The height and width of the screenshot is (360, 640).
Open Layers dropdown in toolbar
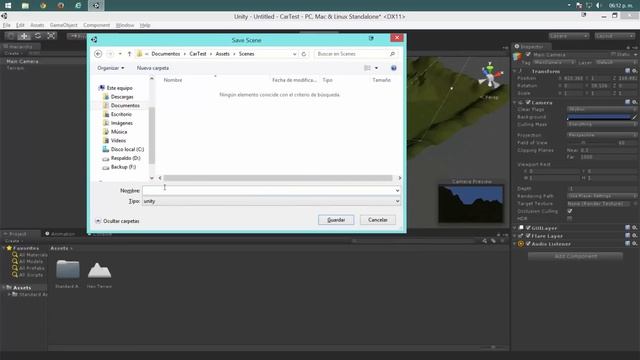pos(569,36)
